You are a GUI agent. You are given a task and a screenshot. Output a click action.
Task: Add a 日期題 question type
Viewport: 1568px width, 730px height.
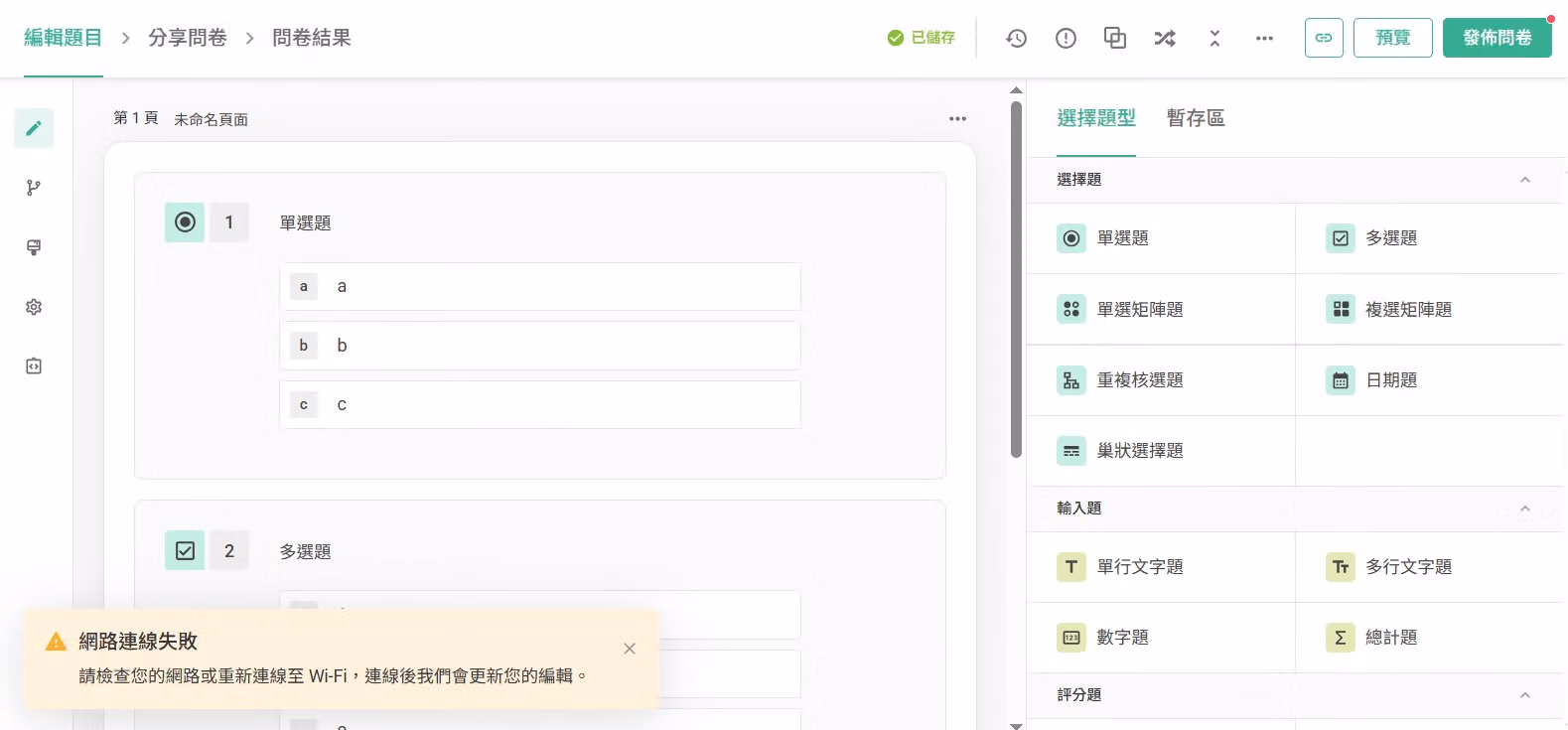coord(1429,380)
